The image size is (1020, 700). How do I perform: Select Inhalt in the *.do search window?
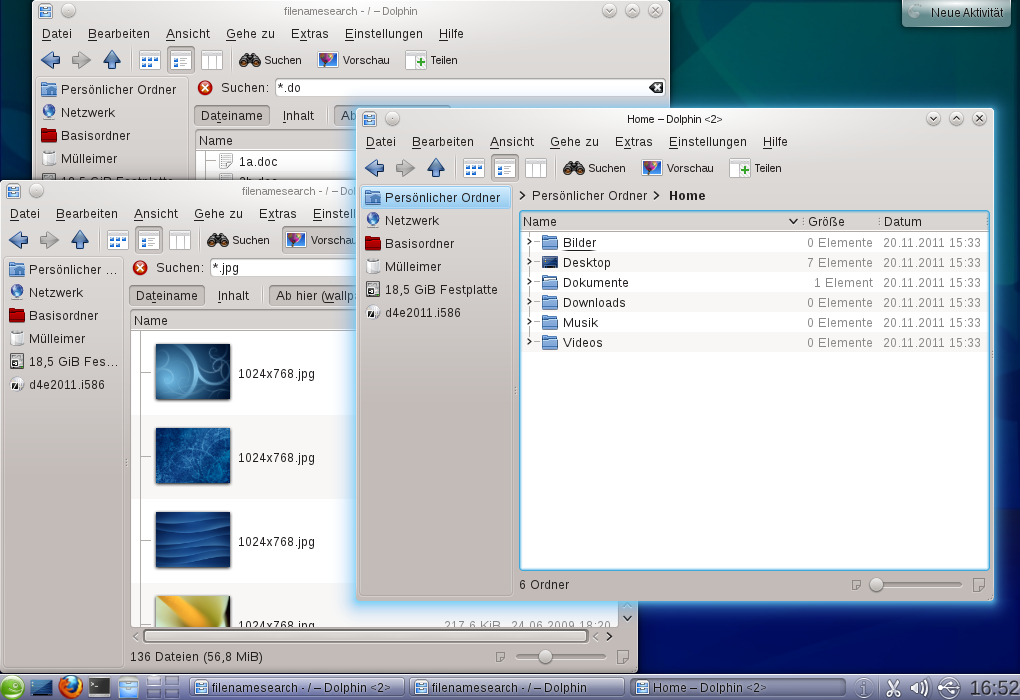[x=298, y=116]
